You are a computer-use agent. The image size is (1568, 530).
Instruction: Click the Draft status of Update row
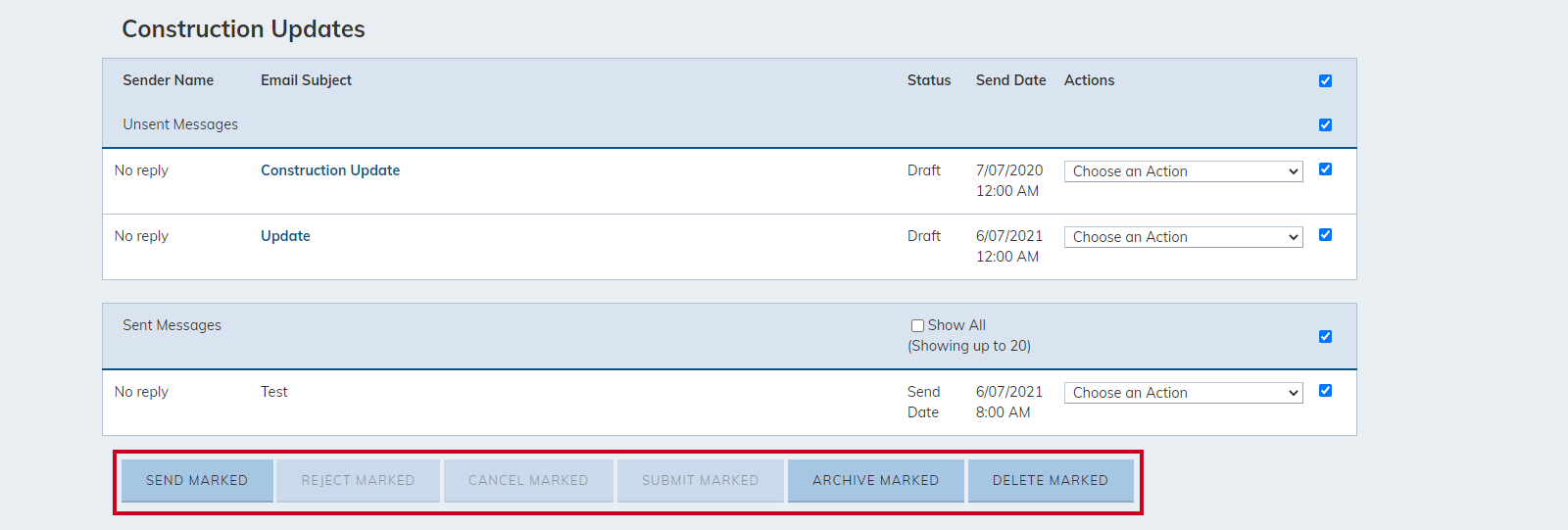[x=923, y=236]
